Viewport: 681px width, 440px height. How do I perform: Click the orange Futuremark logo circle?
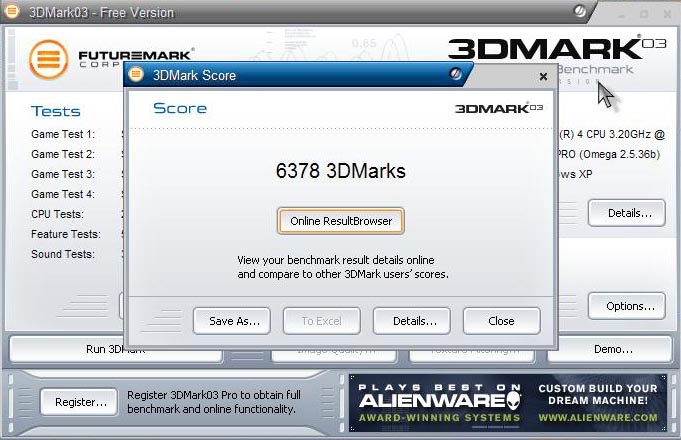click(49, 60)
